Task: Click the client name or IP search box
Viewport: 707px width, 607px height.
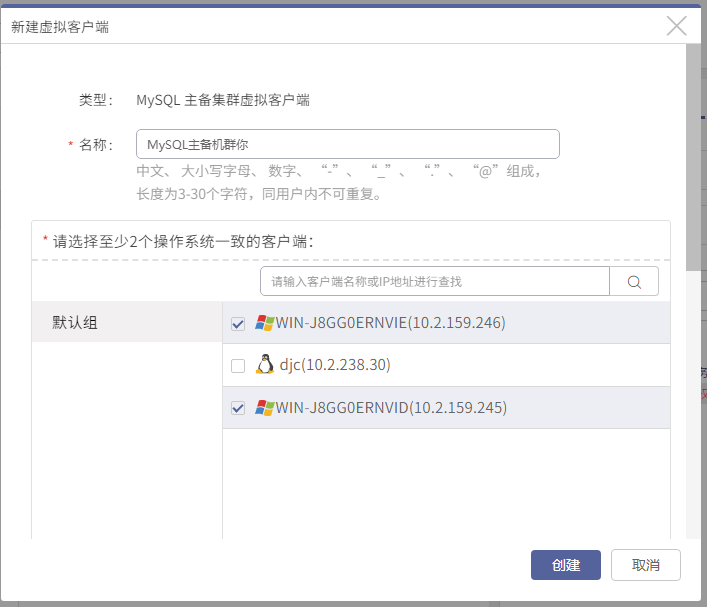Action: (435, 281)
